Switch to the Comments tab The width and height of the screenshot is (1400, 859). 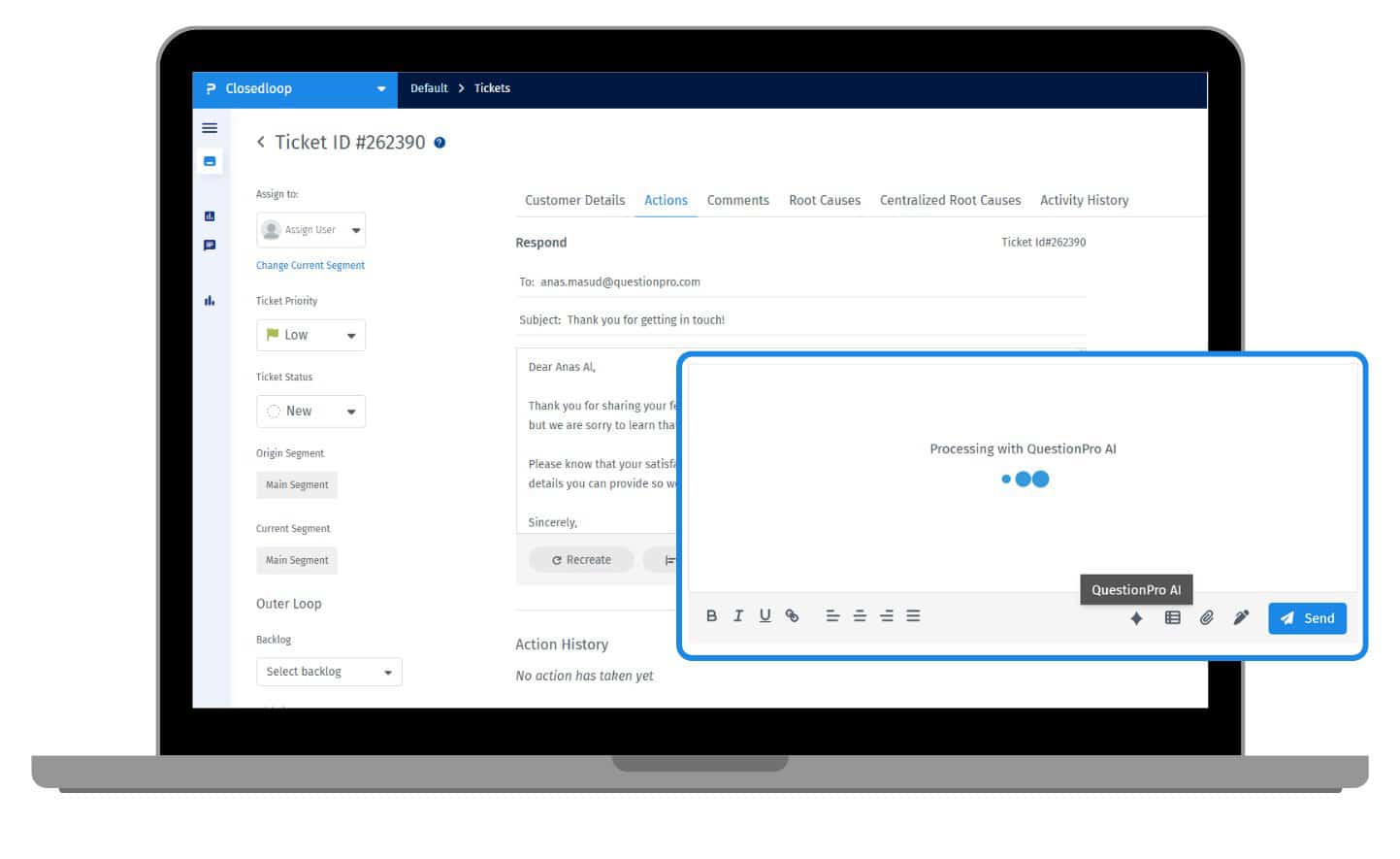pyautogui.click(x=737, y=200)
